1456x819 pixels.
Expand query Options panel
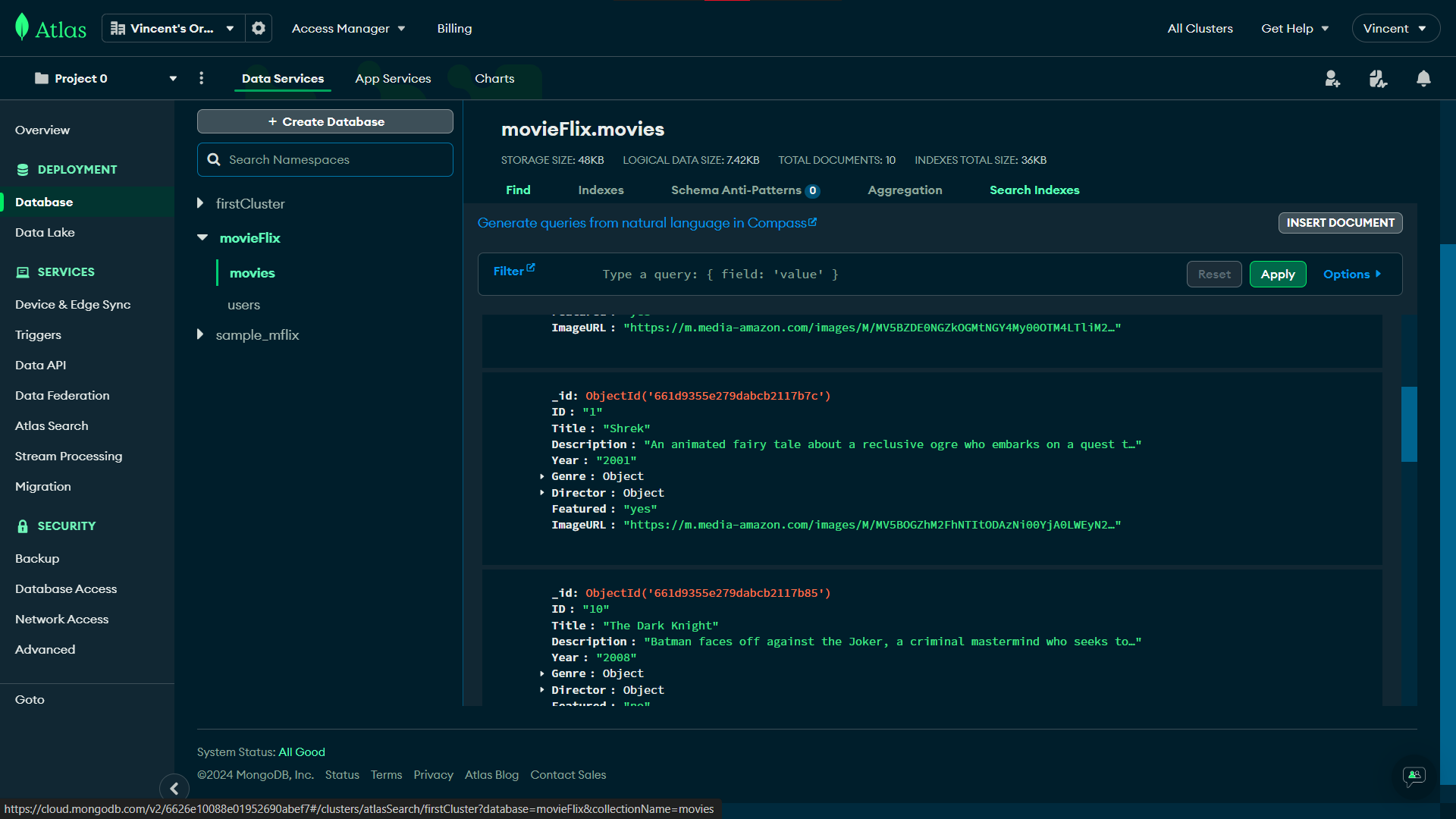point(1352,274)
